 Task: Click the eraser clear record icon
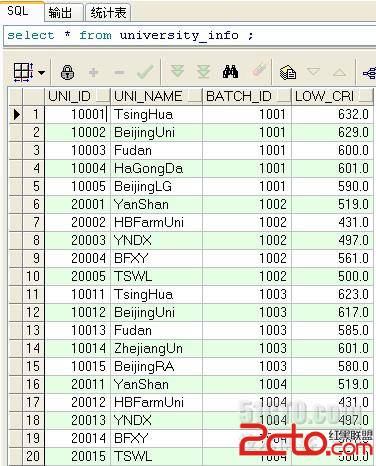[x=259, y=71]
